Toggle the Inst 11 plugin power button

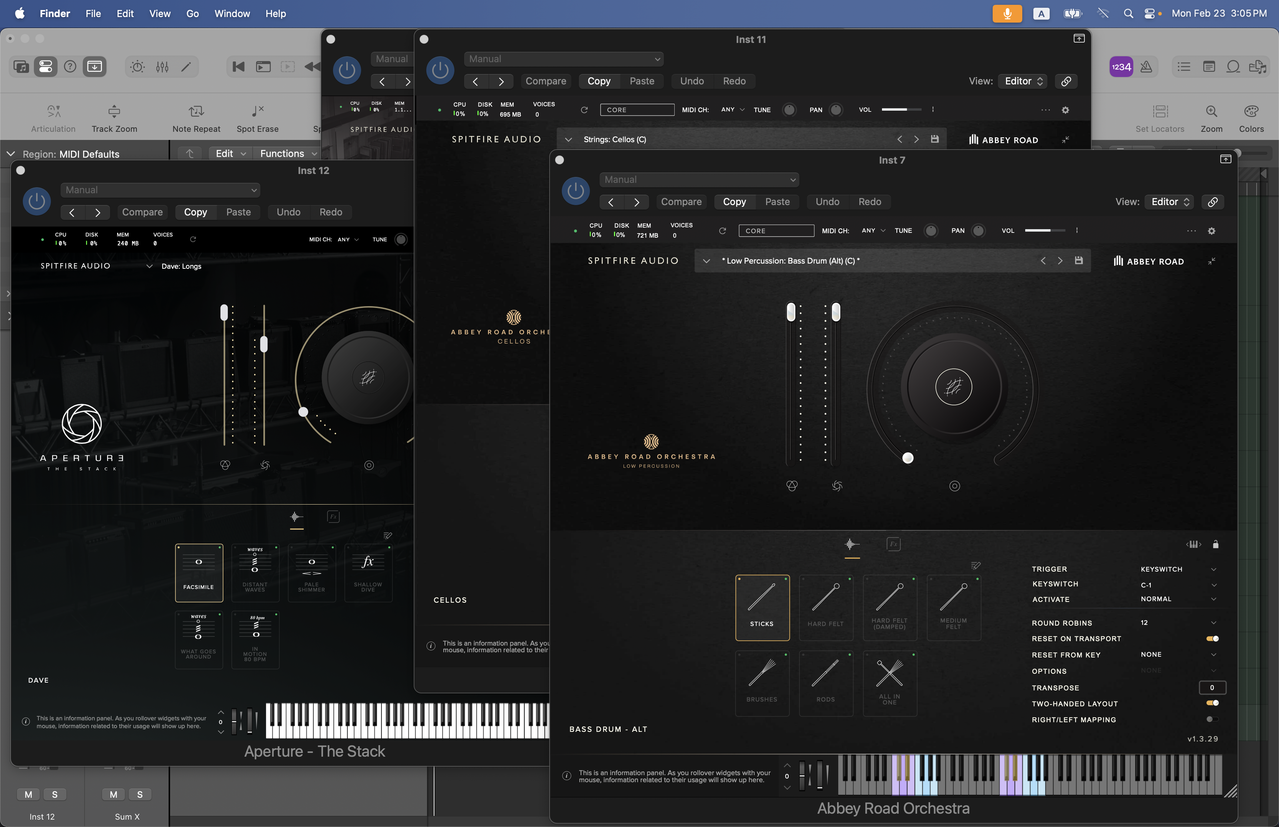point(440,70)
